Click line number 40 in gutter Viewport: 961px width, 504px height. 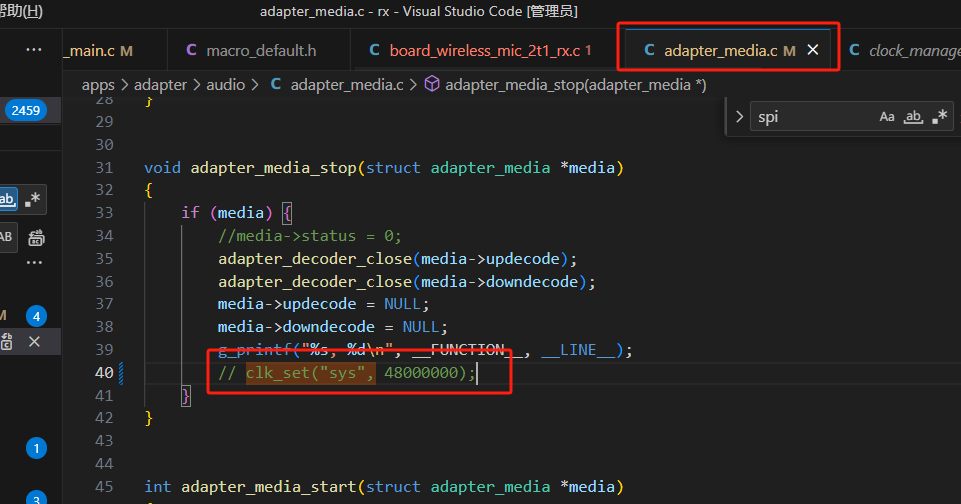pyautogui.click(x=104, y=373)
